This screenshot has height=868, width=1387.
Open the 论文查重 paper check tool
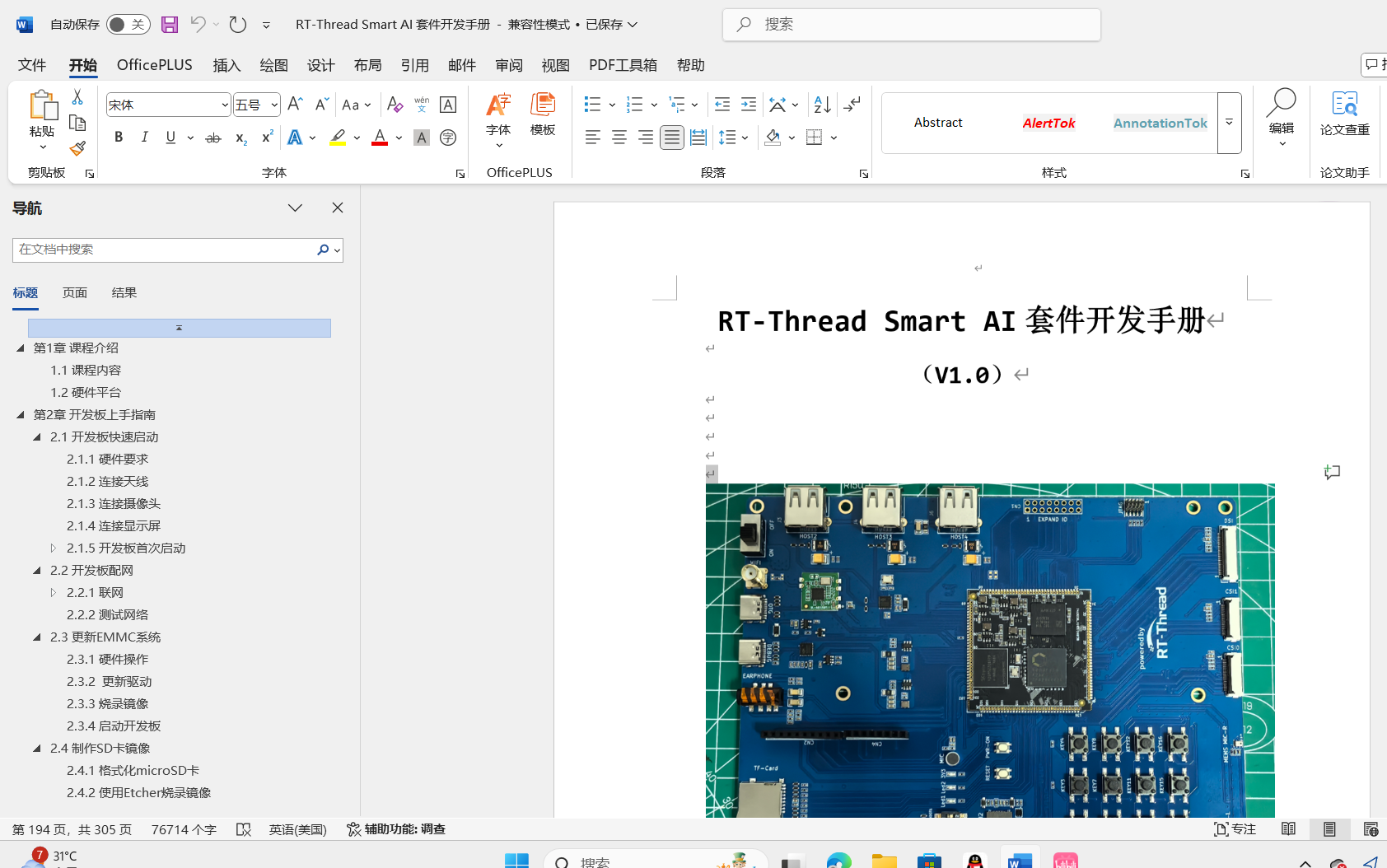click(x=1344, y=115)
